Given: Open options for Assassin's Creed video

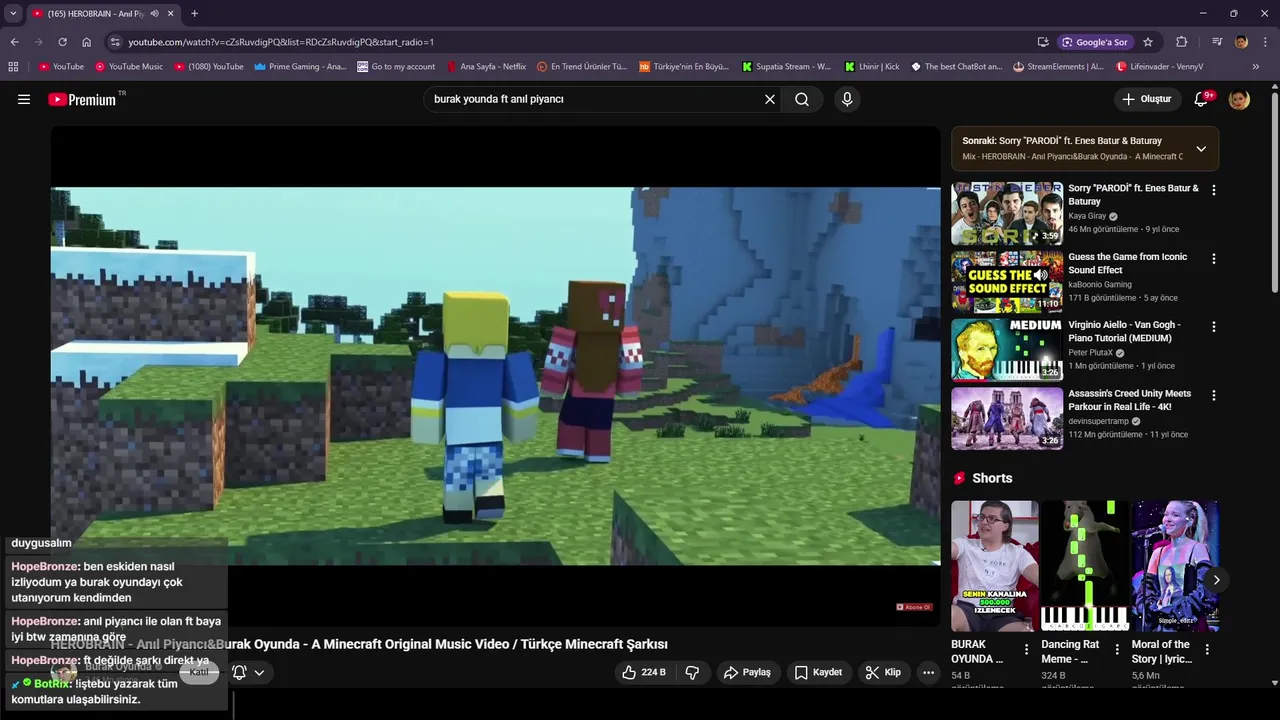Looking at the screenshot, I should click(x=1214, y=395).
